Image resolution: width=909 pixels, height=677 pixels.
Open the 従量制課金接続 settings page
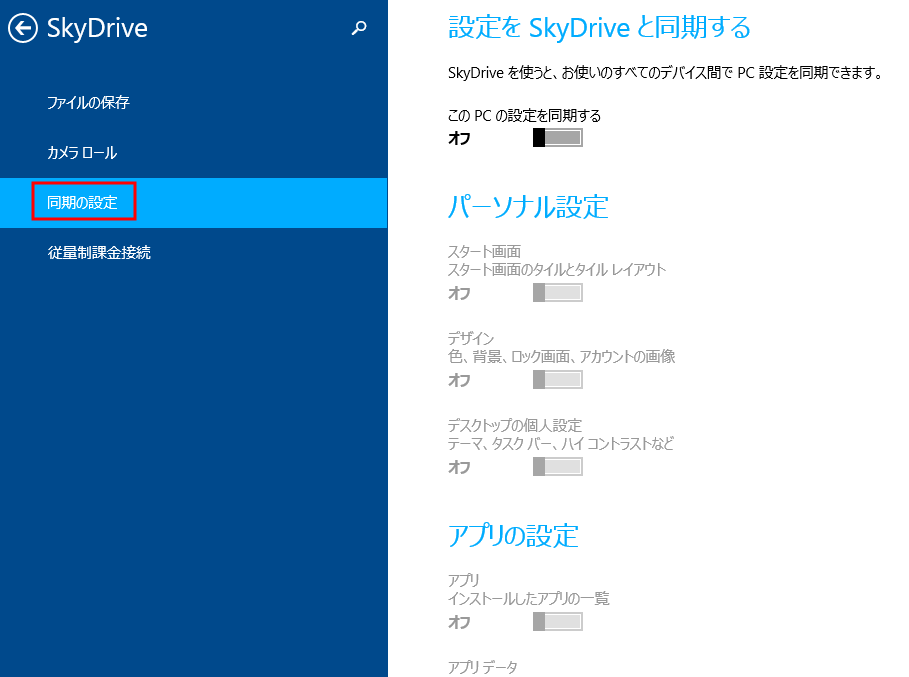(99, 253)
